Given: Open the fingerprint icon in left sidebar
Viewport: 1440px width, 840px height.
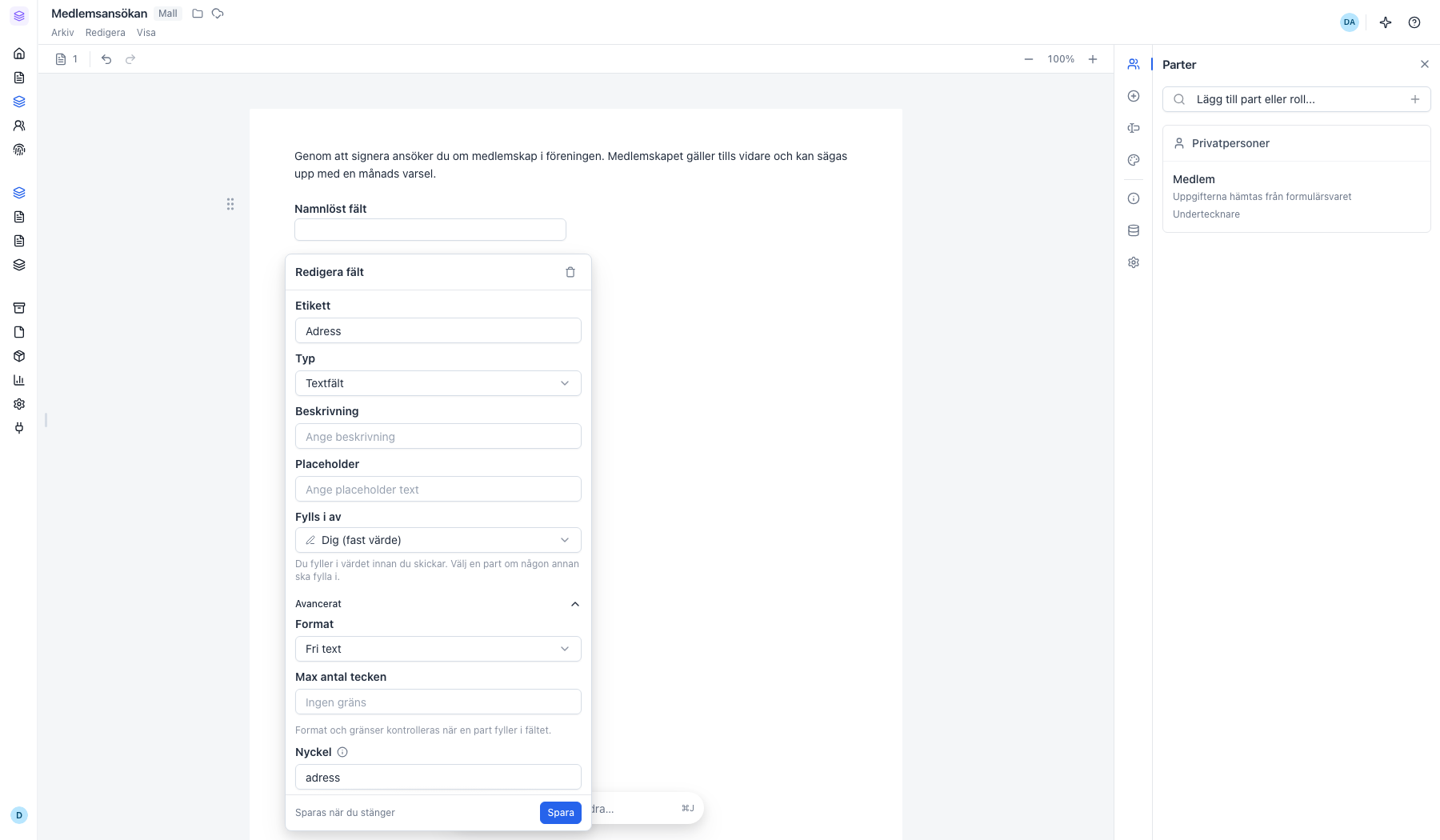Looking at the screenshot, I should click(x=19, y=150).
